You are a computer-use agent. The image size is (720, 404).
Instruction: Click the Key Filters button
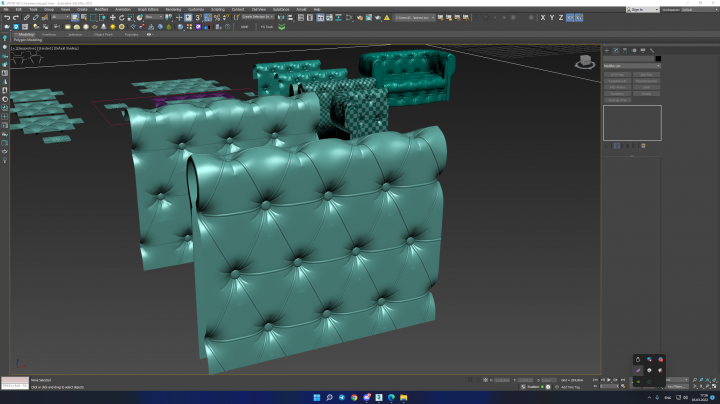677,387
